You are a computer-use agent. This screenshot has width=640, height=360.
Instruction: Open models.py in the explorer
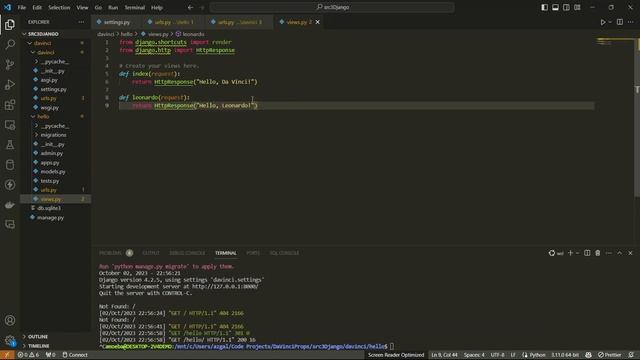(56, 172)
